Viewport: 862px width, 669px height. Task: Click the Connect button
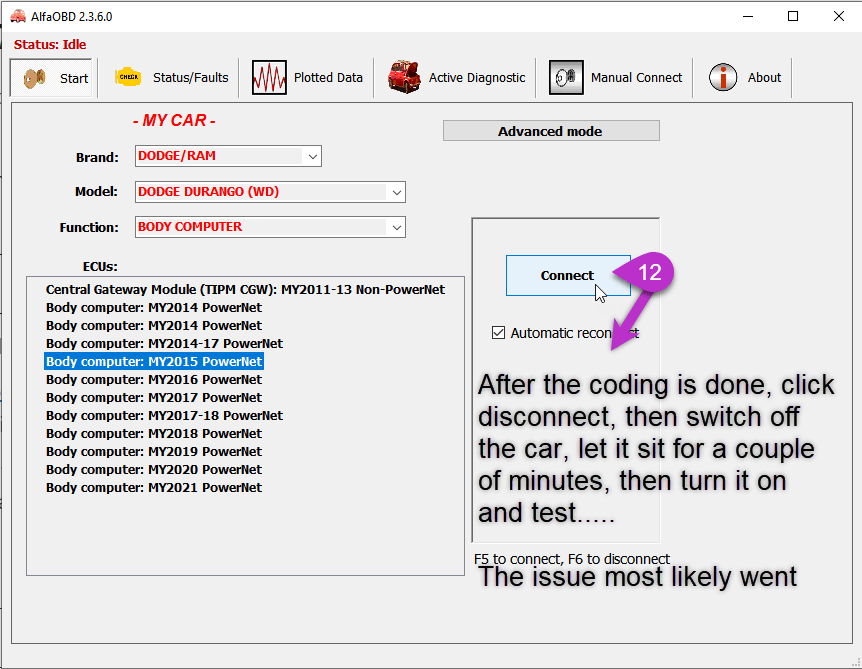point(568,275)
